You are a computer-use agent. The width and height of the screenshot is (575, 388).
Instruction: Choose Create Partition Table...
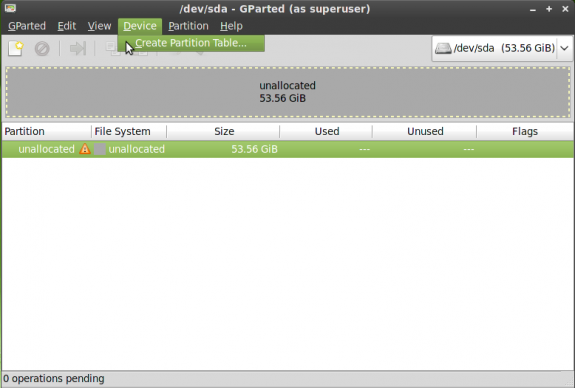click(191, 43)
